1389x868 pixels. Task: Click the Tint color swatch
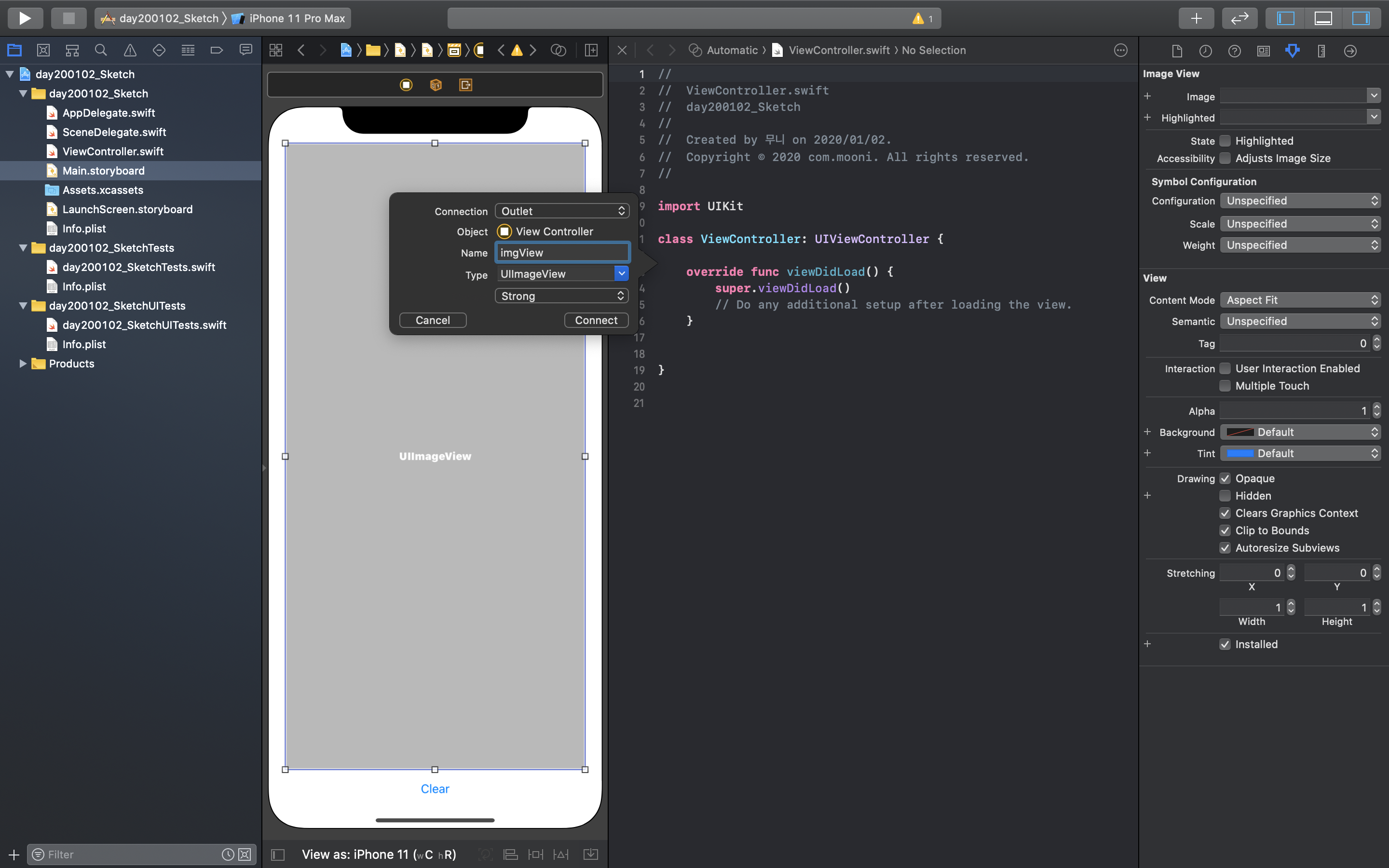(1240, 453)
